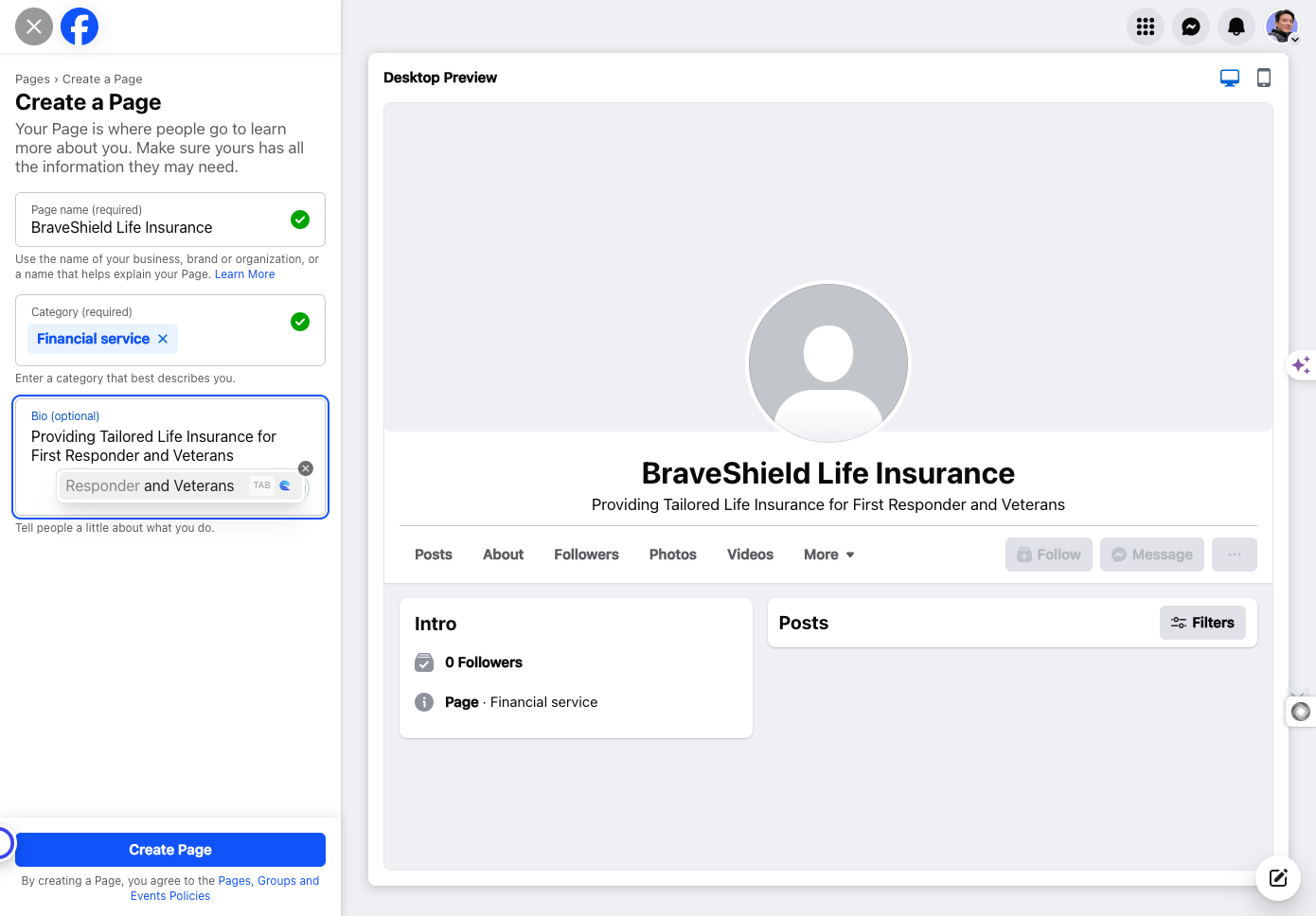Open the Learn More link

click(x=244, y=274)
